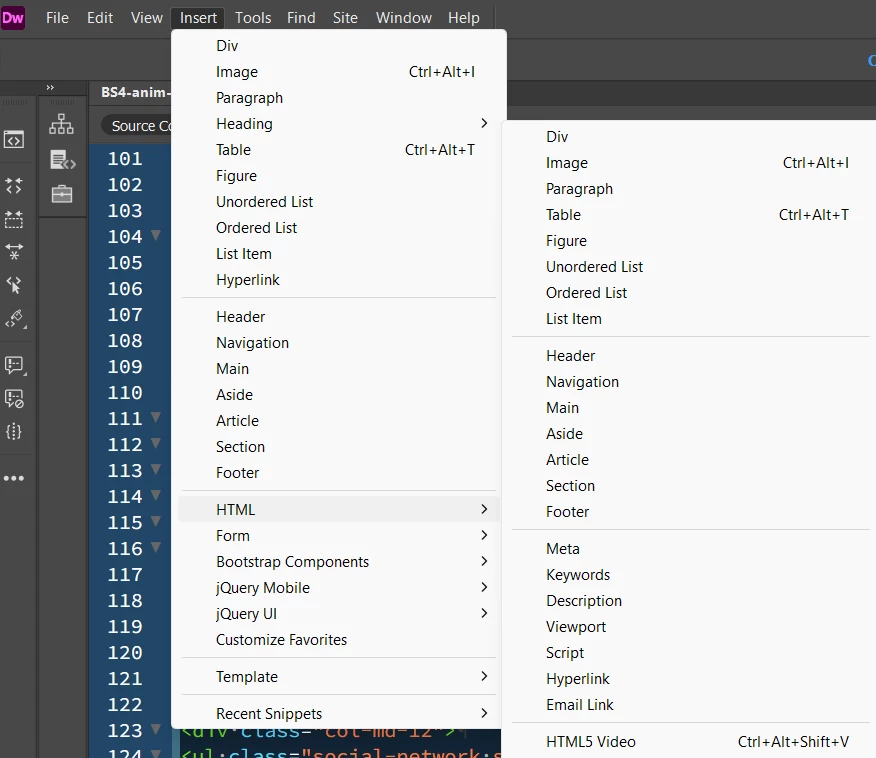Click the Expand All asterisk-arrow icon

coord(13,252)
